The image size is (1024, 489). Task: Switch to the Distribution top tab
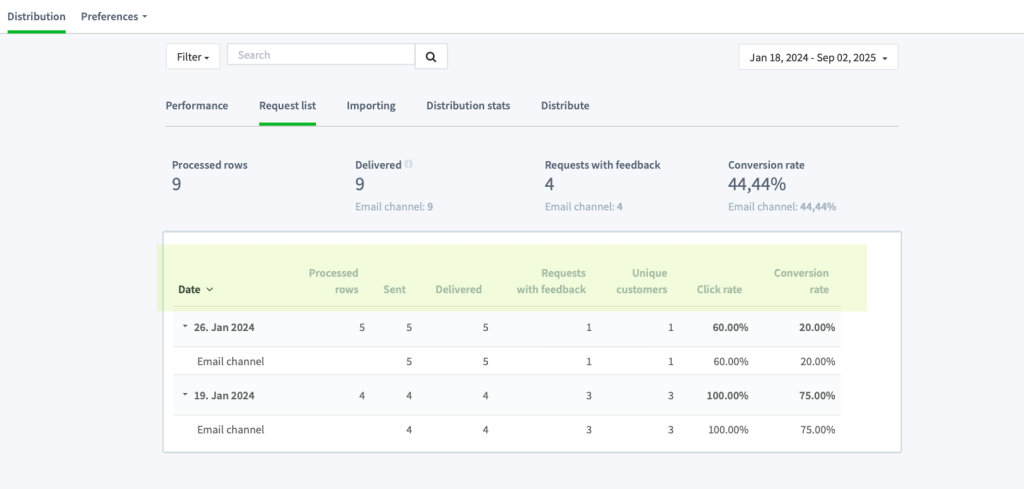coord(37,16)
